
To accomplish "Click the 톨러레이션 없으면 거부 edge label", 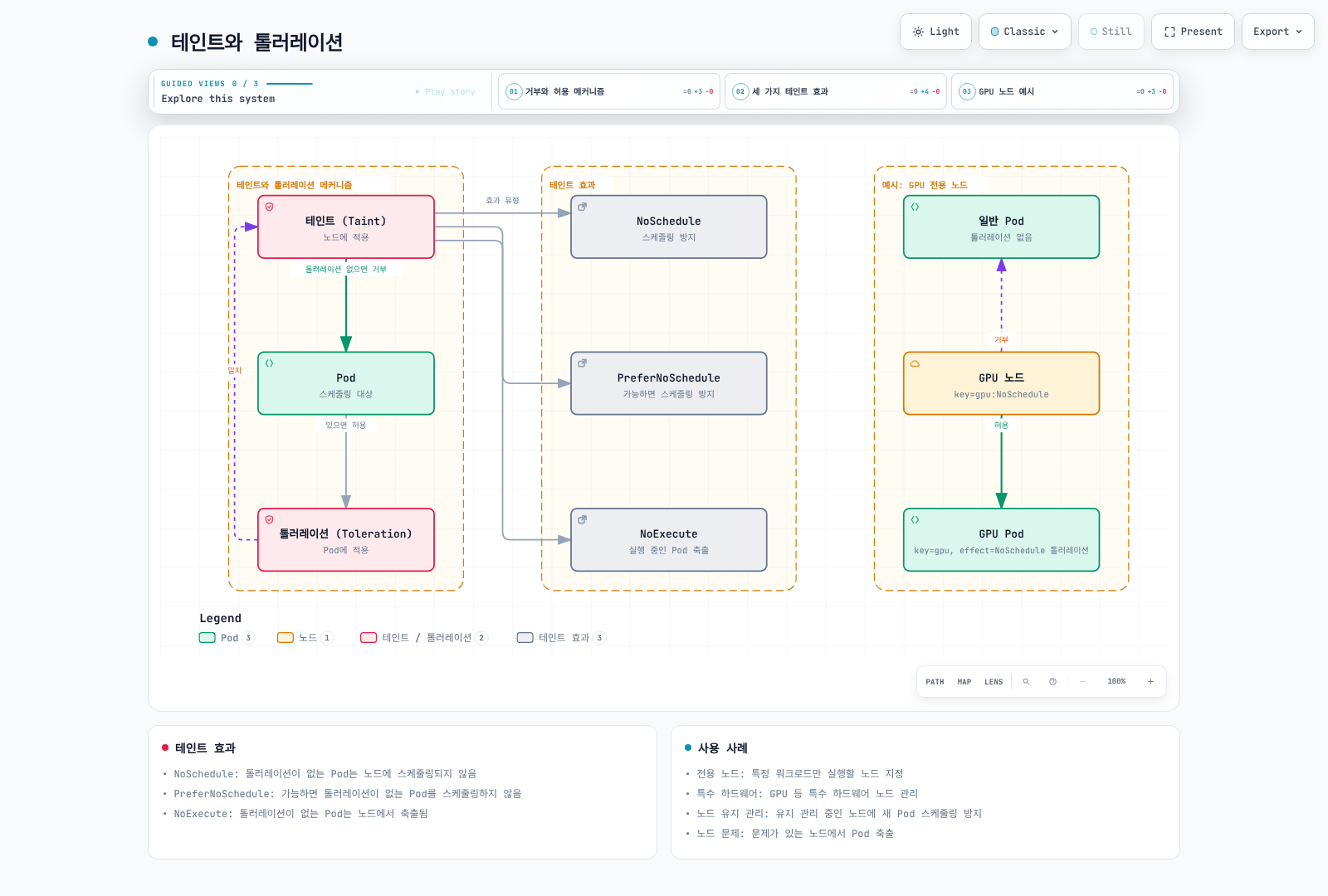I will [x=346, y=270].
